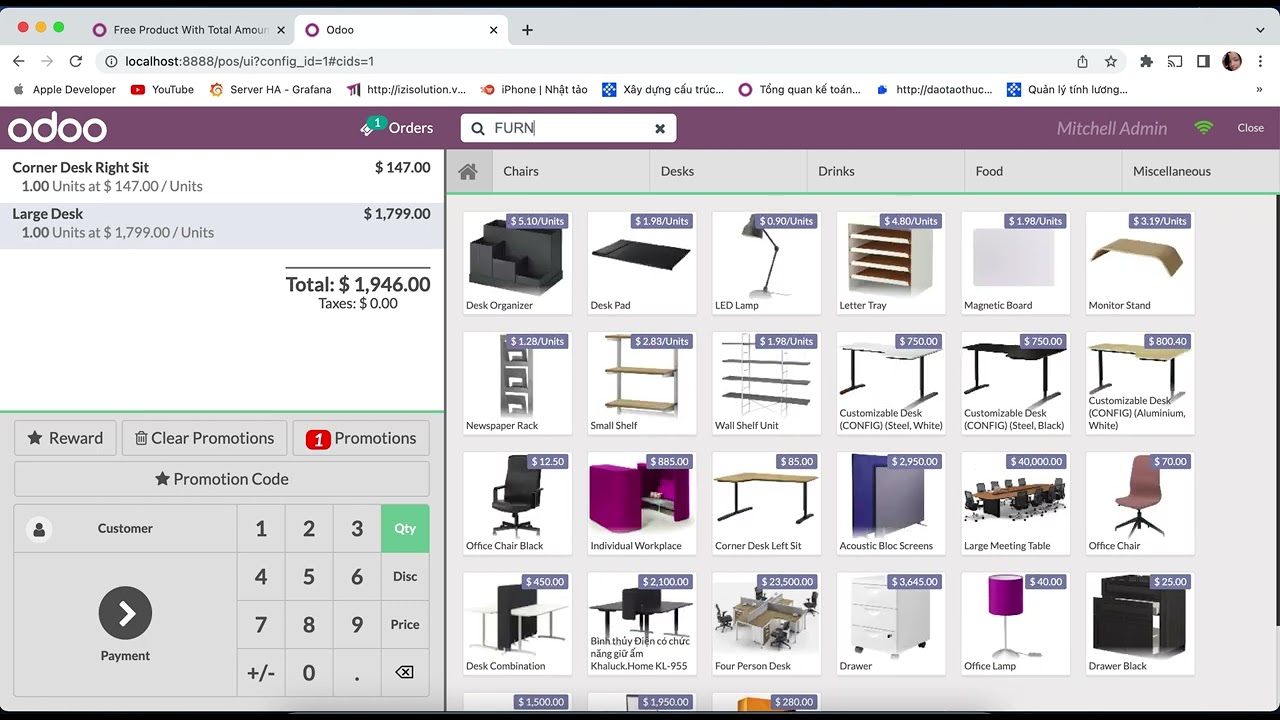Add LED Lamp product

766,263
